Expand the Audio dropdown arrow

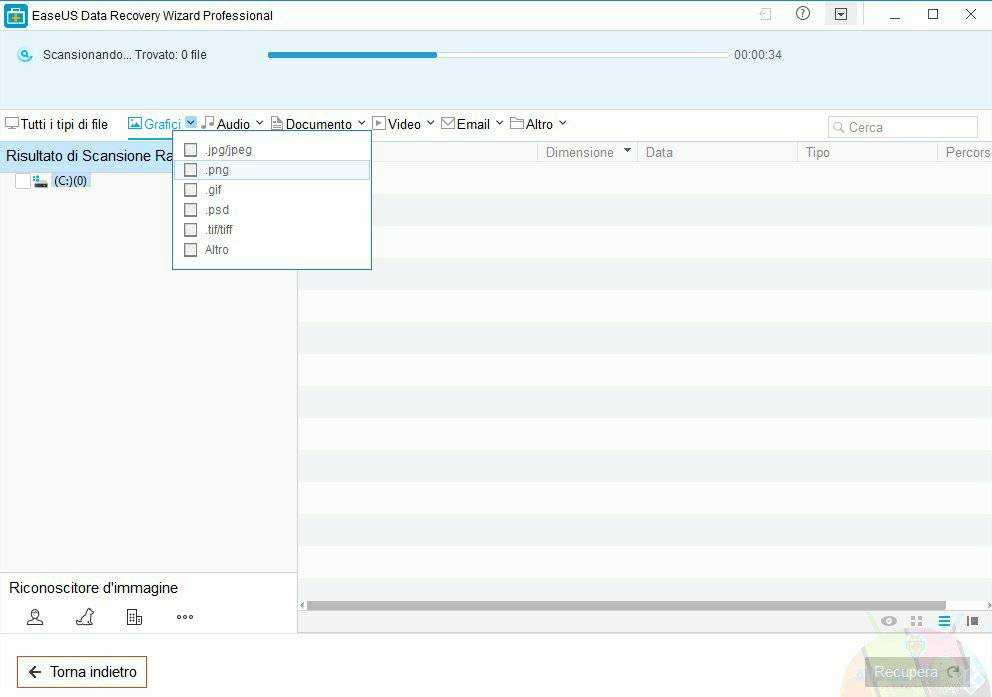tap(259, 123)
